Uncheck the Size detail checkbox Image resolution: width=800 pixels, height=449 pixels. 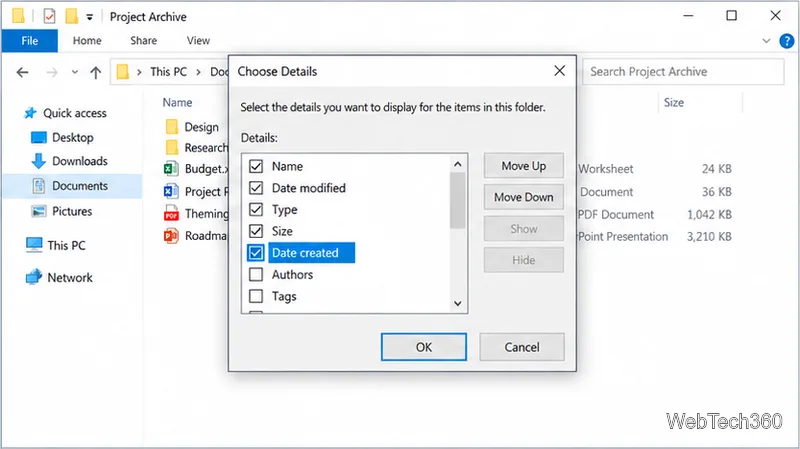coord(256,231)
